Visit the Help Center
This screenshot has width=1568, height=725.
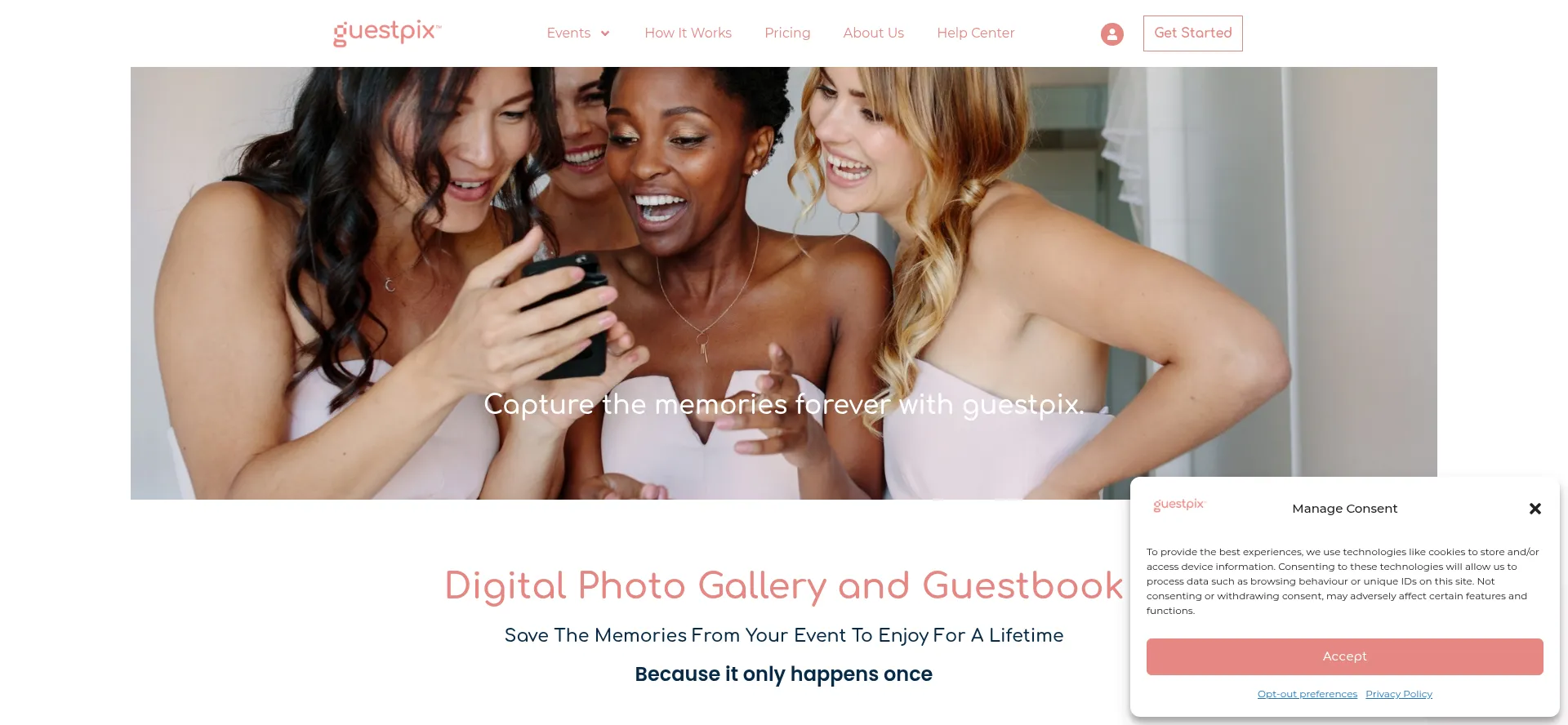[975, 33]
